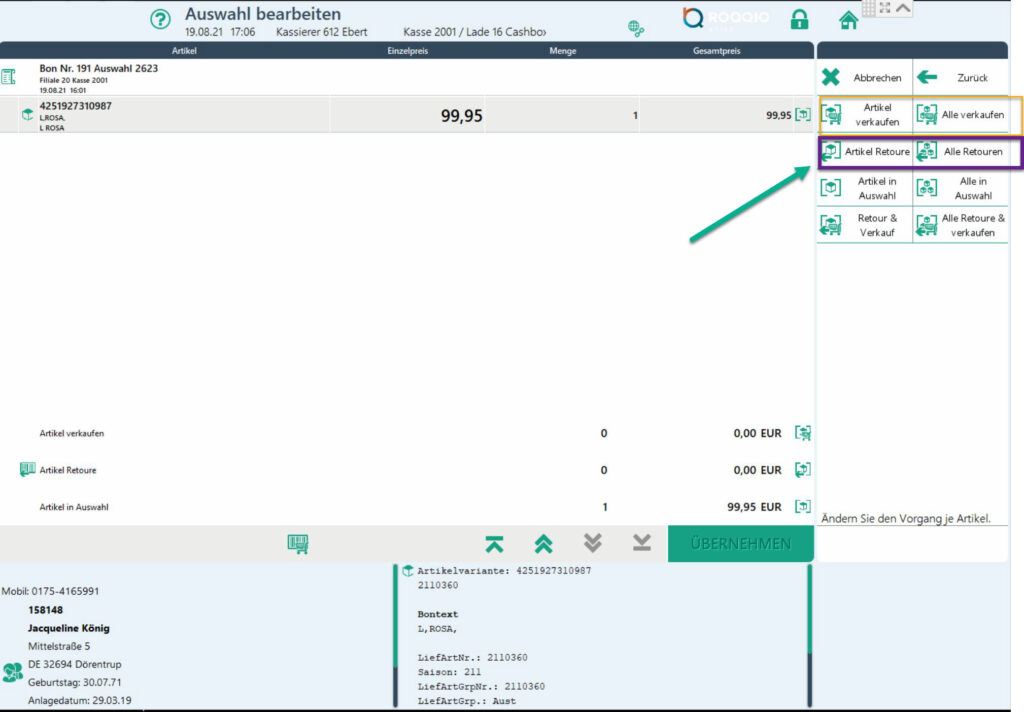The width and height of the screenshot is (1024, 712).
Task: Collapse the top-right chevron up arrow
Action: coord(904,8)
